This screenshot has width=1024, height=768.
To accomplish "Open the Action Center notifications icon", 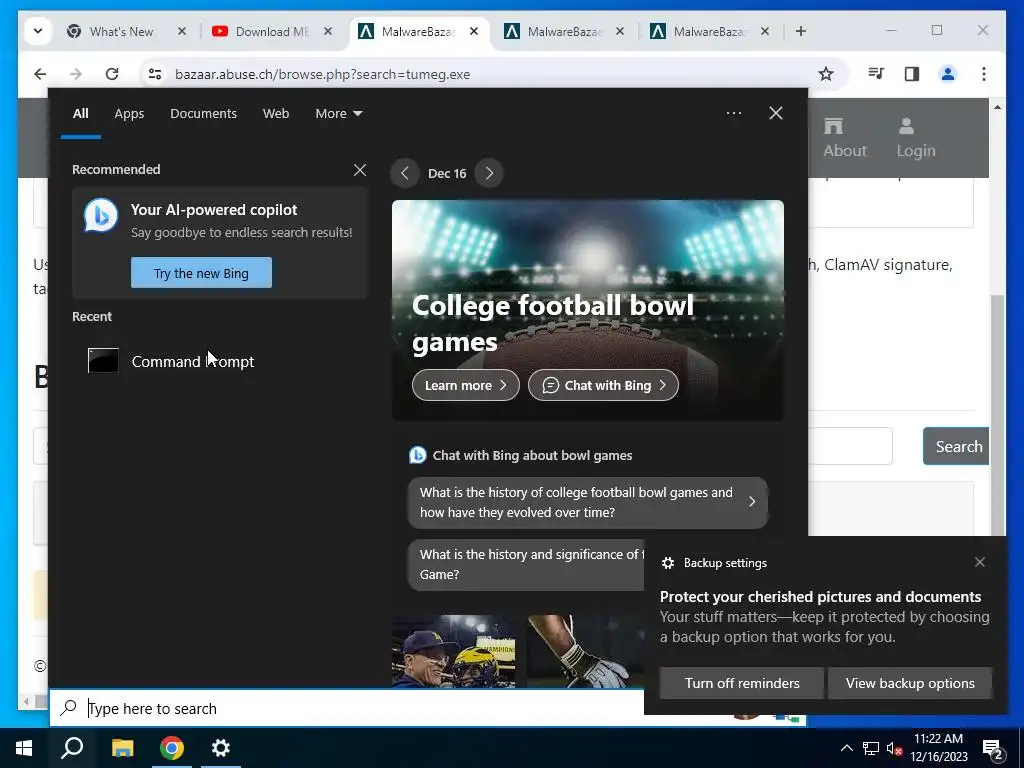I will [993, 749].
